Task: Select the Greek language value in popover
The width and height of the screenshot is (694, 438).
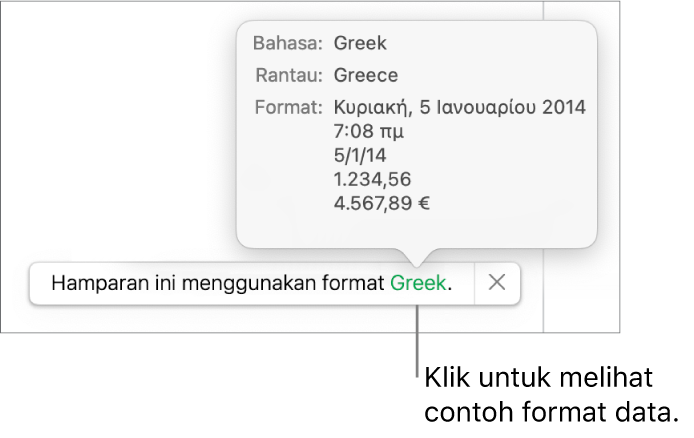Action: (x=360, y=44)
